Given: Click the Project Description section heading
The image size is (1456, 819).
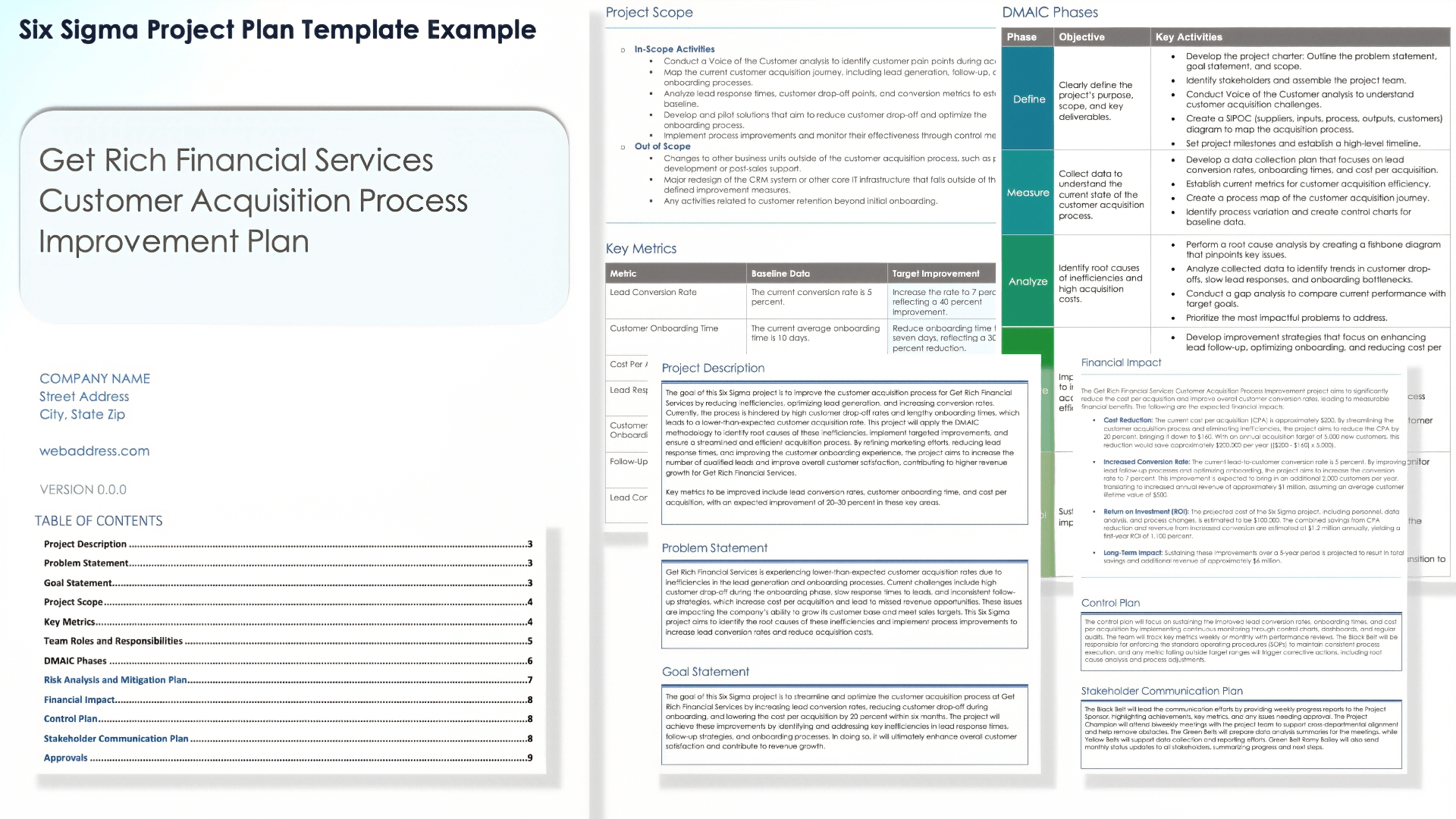Looking at the screenshot, I should click(713, 369).
